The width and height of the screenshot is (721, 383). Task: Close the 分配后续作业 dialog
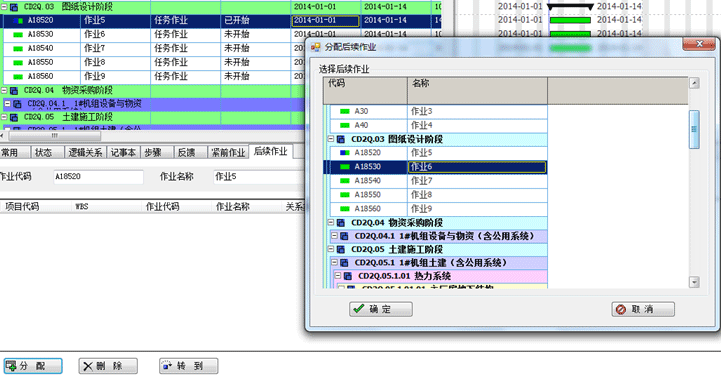[699, 44]
